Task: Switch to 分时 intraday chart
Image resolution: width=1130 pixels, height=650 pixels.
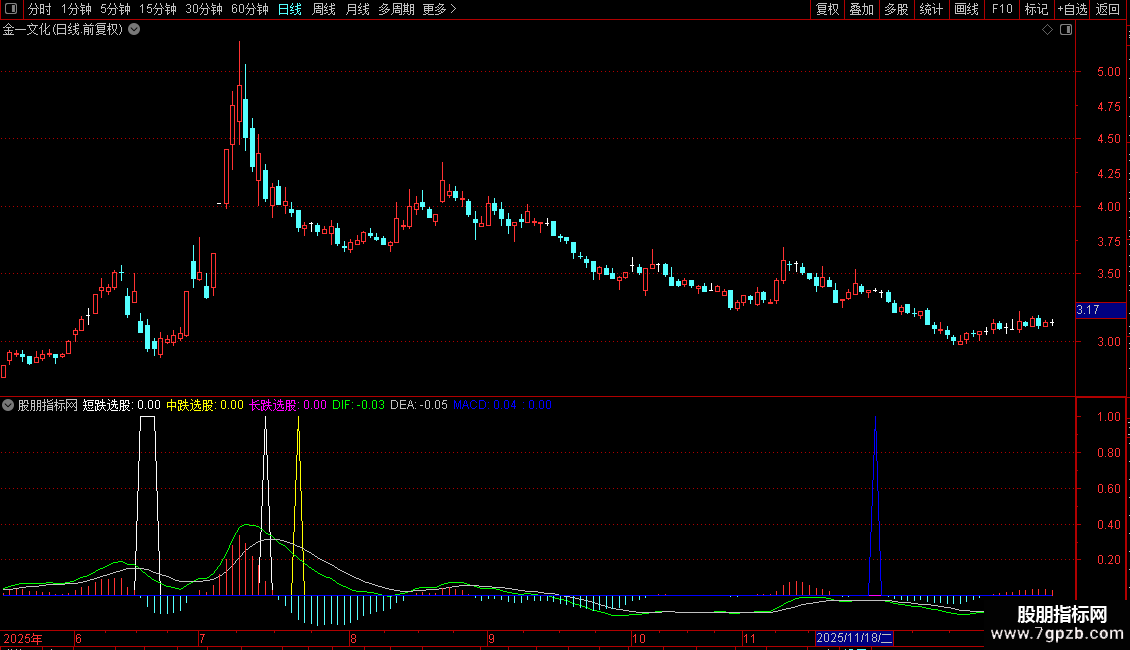Action: [x=39, y=9]
